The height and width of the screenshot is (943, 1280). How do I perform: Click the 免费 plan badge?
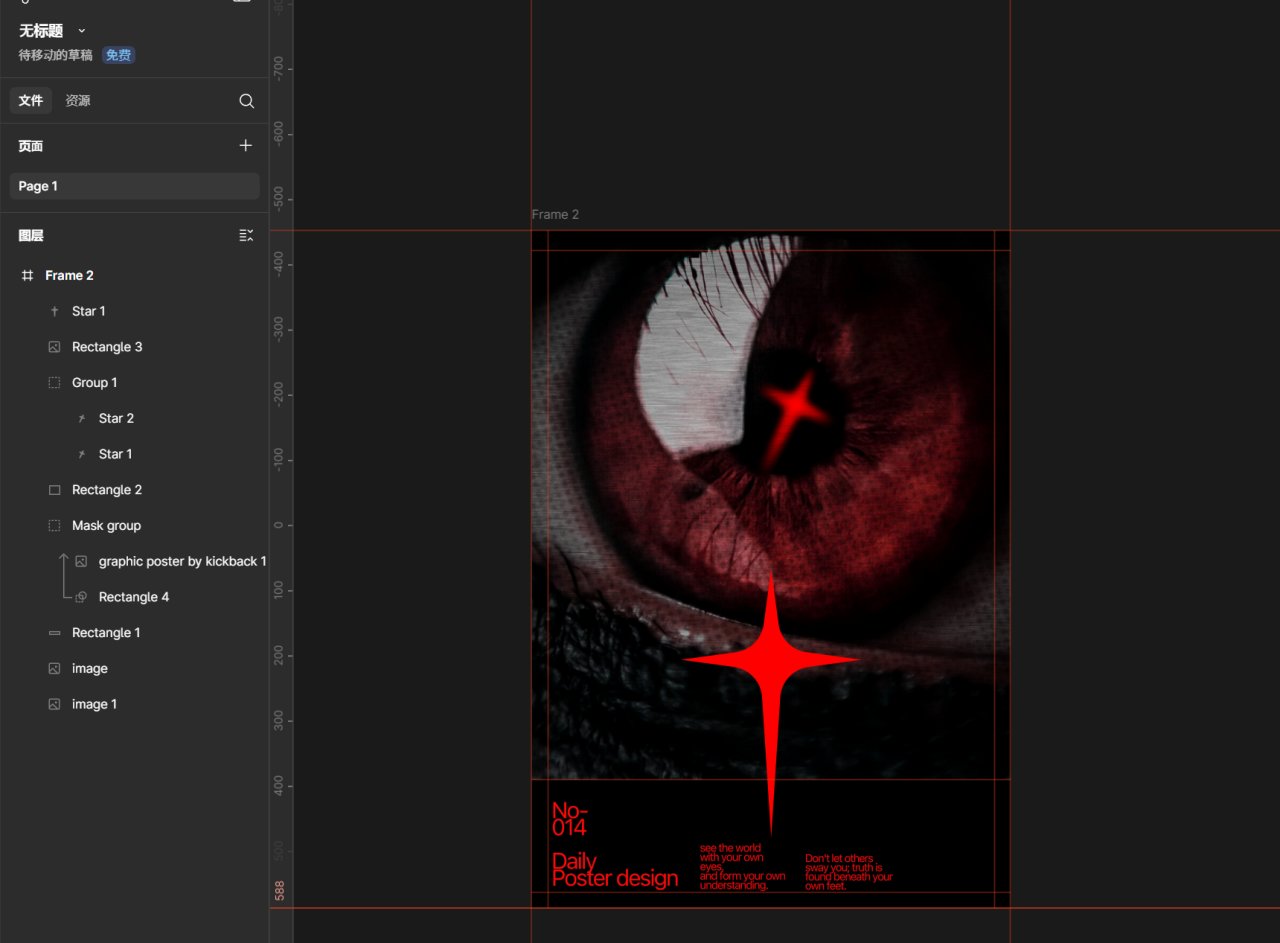(119, 56)
